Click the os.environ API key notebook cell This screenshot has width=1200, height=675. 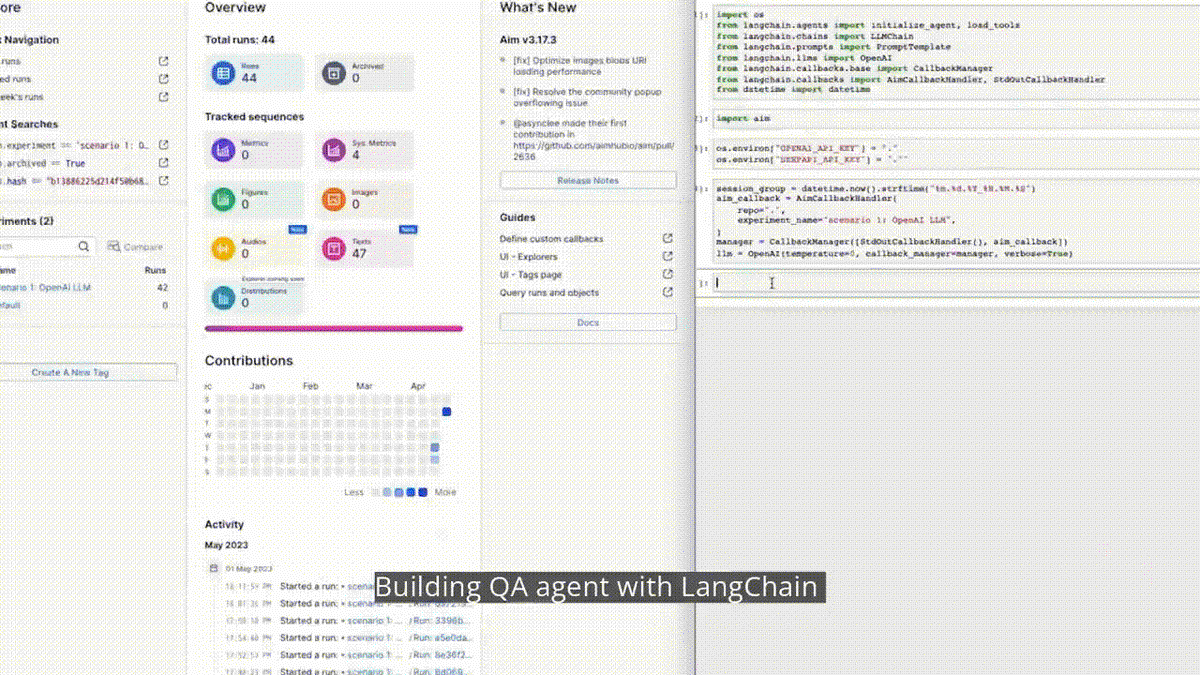[955, 154]
